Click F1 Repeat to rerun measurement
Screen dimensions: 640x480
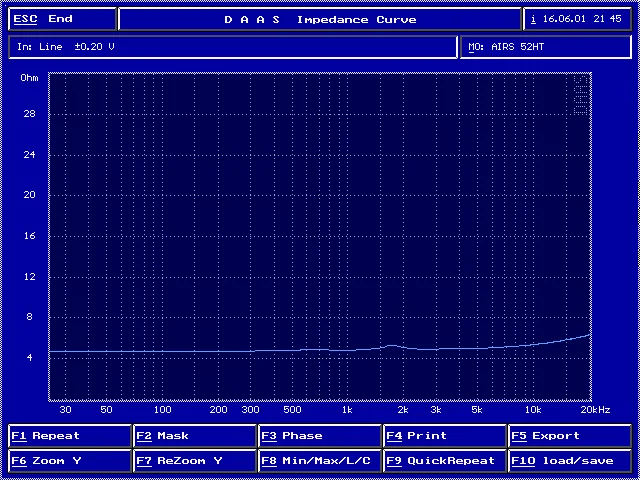tap(70, 436)
